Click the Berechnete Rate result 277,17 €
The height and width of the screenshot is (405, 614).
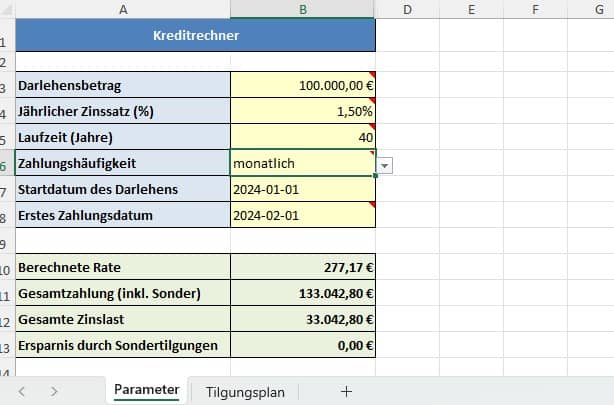302,268
